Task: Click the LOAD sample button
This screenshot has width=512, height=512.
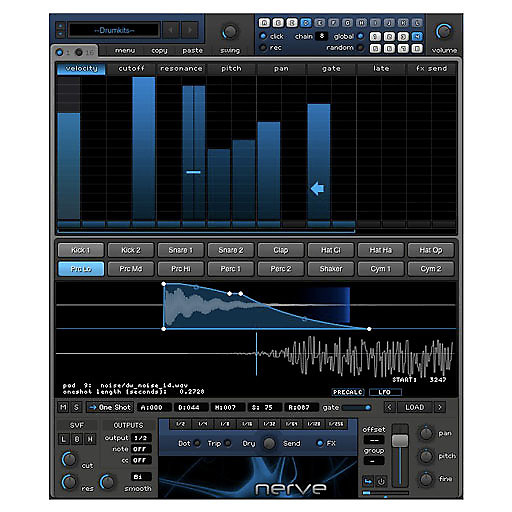Action: [415, 407]
